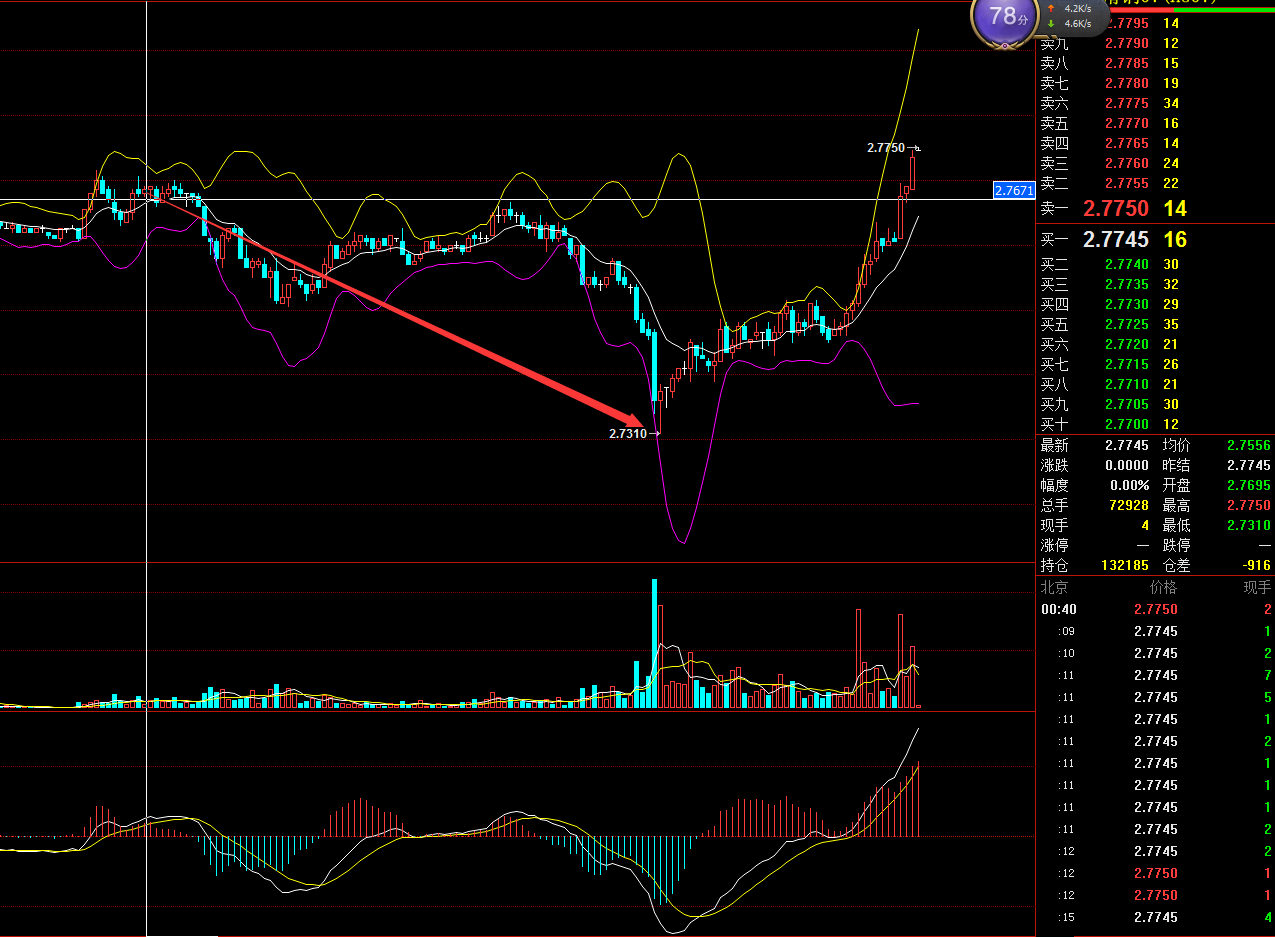The height and width of the screenshot is (937, 1275).
Task: Click the 总手 total volume 72928
Action: coord(1129,505)
